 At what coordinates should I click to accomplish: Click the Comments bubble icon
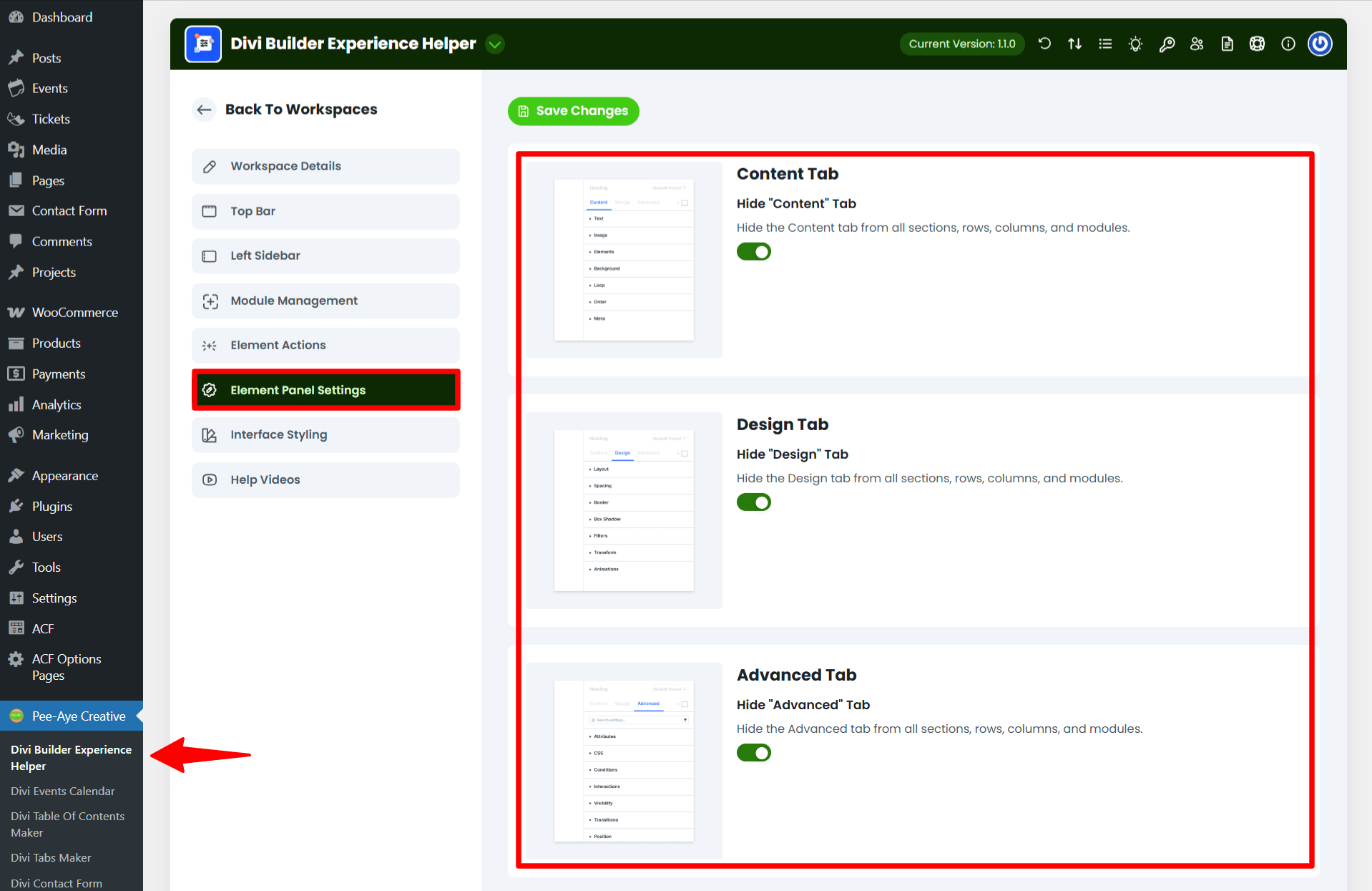(x=16, y=241)
